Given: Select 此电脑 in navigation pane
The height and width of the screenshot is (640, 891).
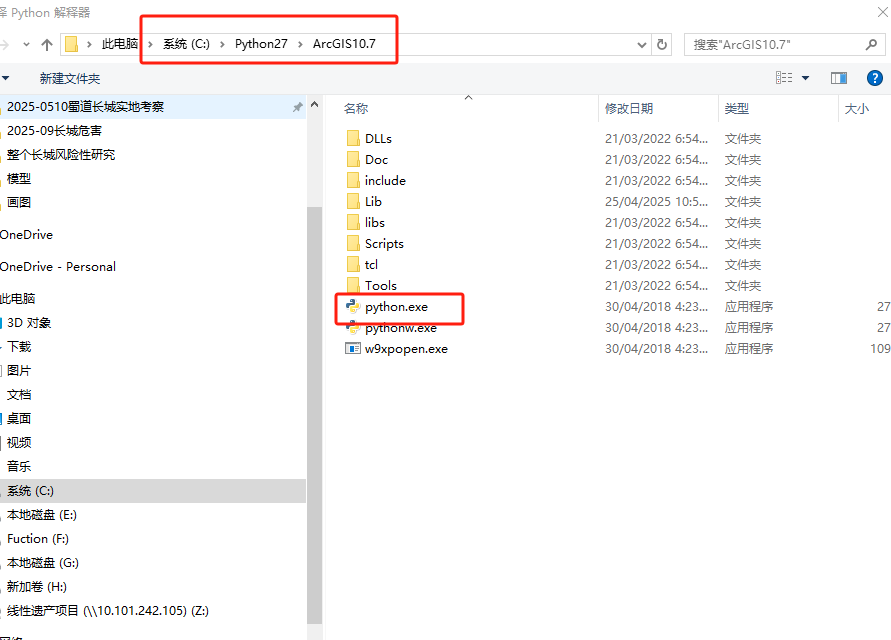Looking at the screenshot, I should click(18, 298).
